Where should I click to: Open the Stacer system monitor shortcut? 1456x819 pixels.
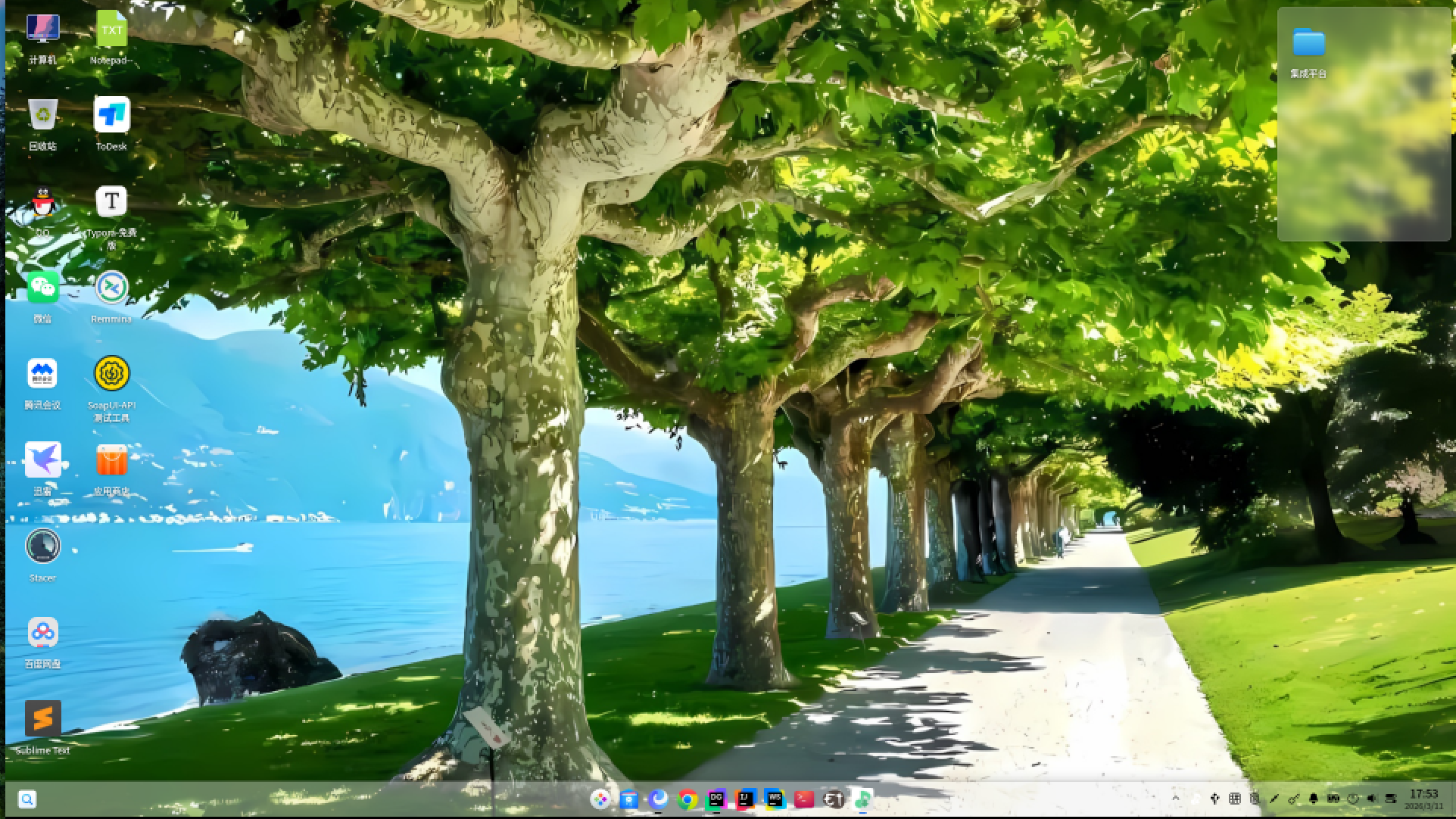(42, 547)
